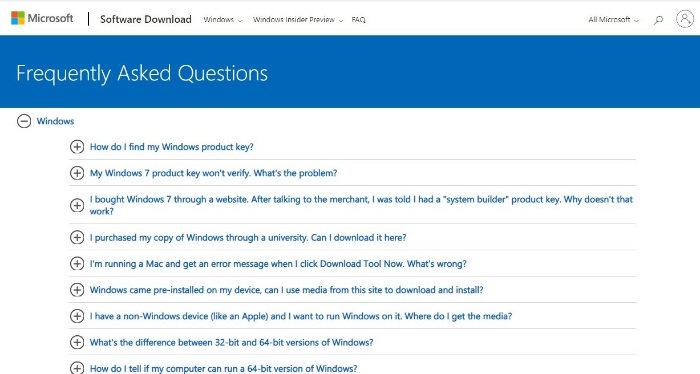This screenshot has width=700, height=374.
Task: Expand 'purchased through a university' plus icon
Action: [x=77, y=237]
